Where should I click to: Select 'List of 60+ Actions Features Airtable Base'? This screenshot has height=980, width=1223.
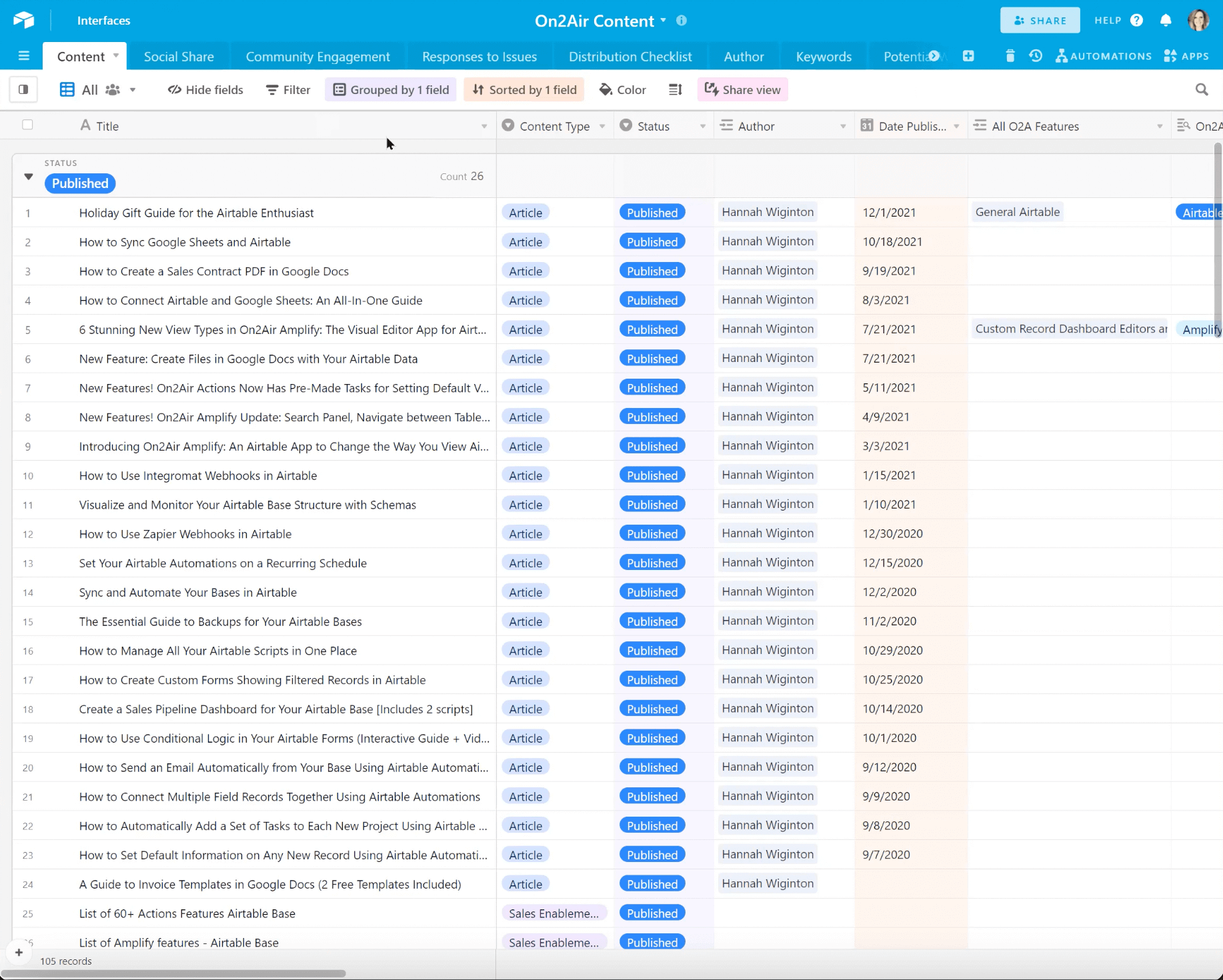tap(187, 913)
